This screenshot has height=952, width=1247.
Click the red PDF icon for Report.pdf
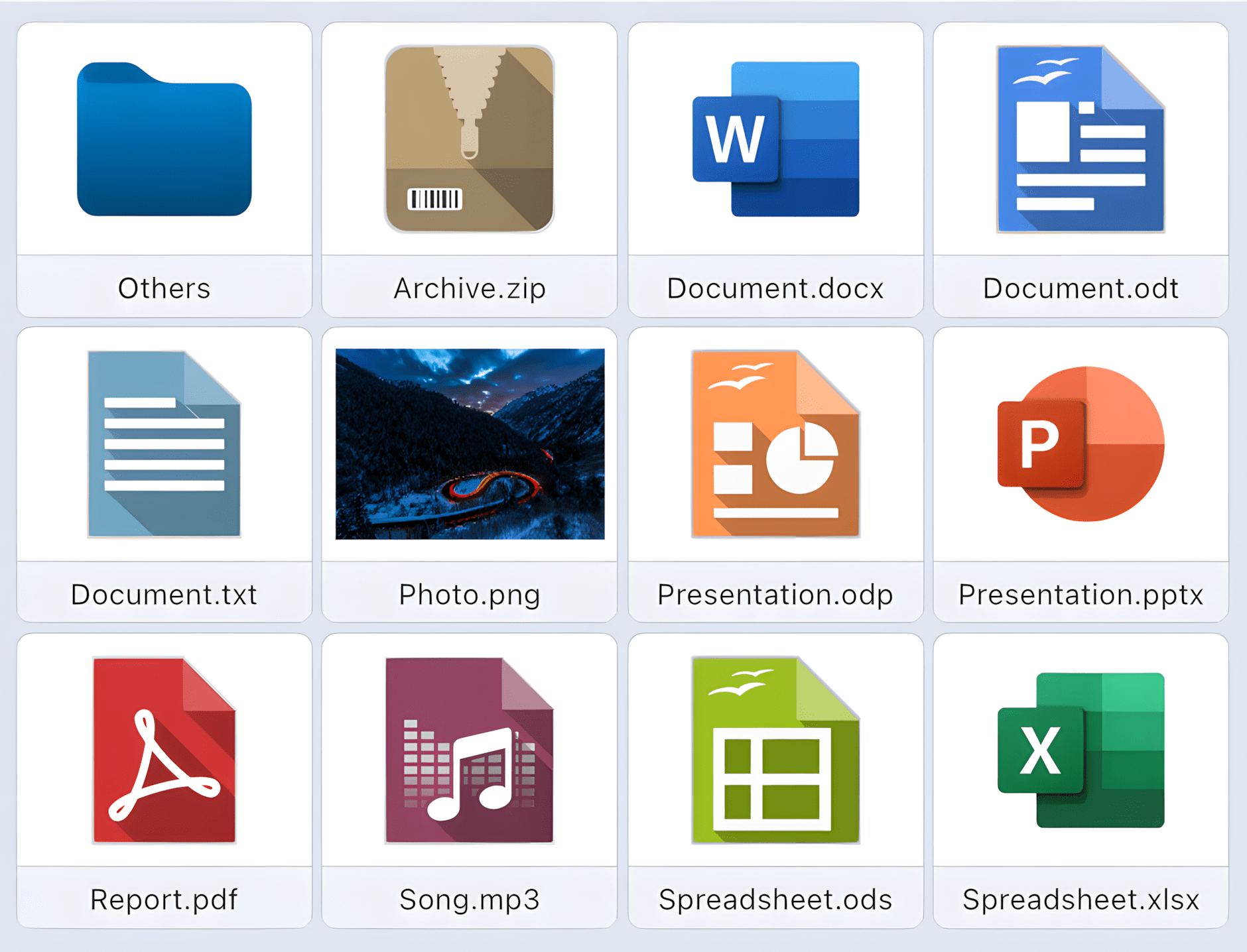164,750
